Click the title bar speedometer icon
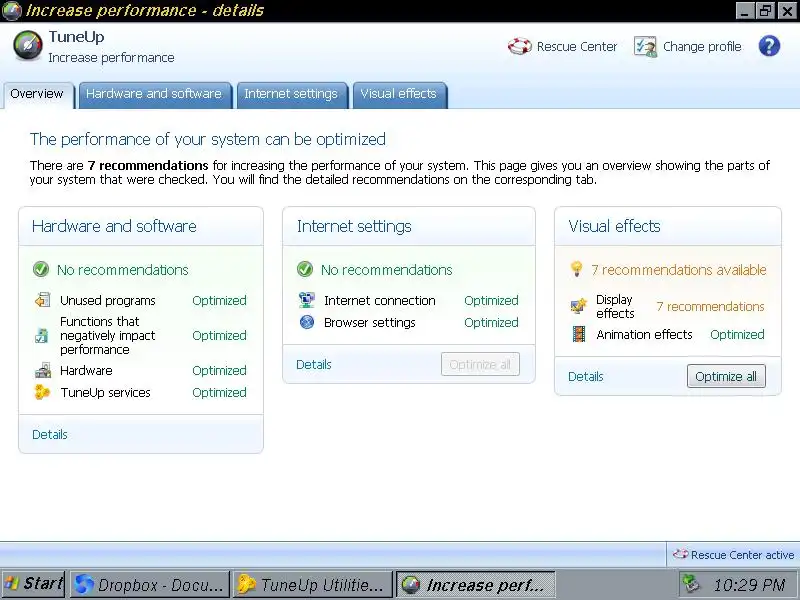The width and height of the screenshot is (800, 600). (x=12, y=11)
